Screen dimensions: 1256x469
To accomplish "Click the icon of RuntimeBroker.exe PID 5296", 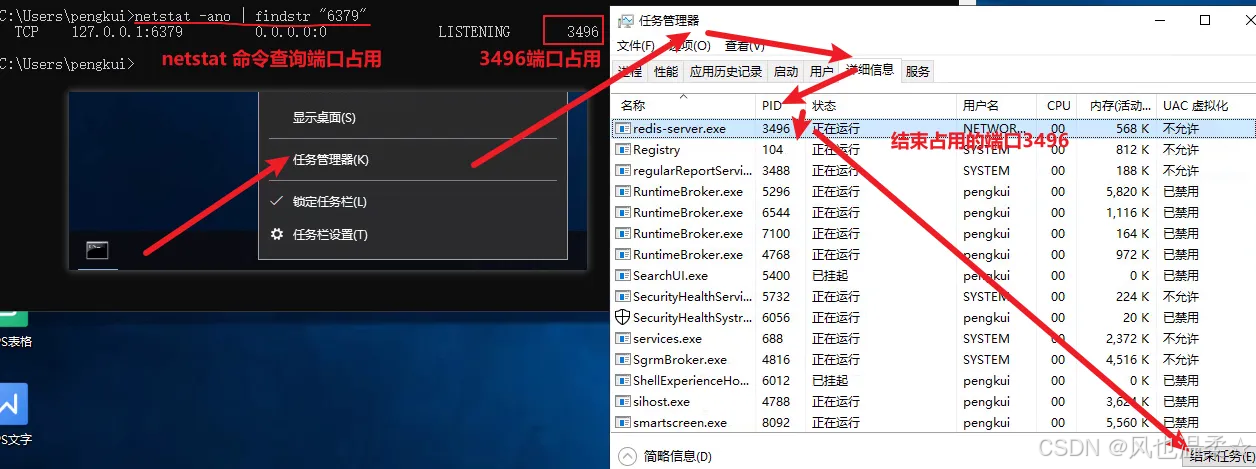I will click(x=623, y=192).
